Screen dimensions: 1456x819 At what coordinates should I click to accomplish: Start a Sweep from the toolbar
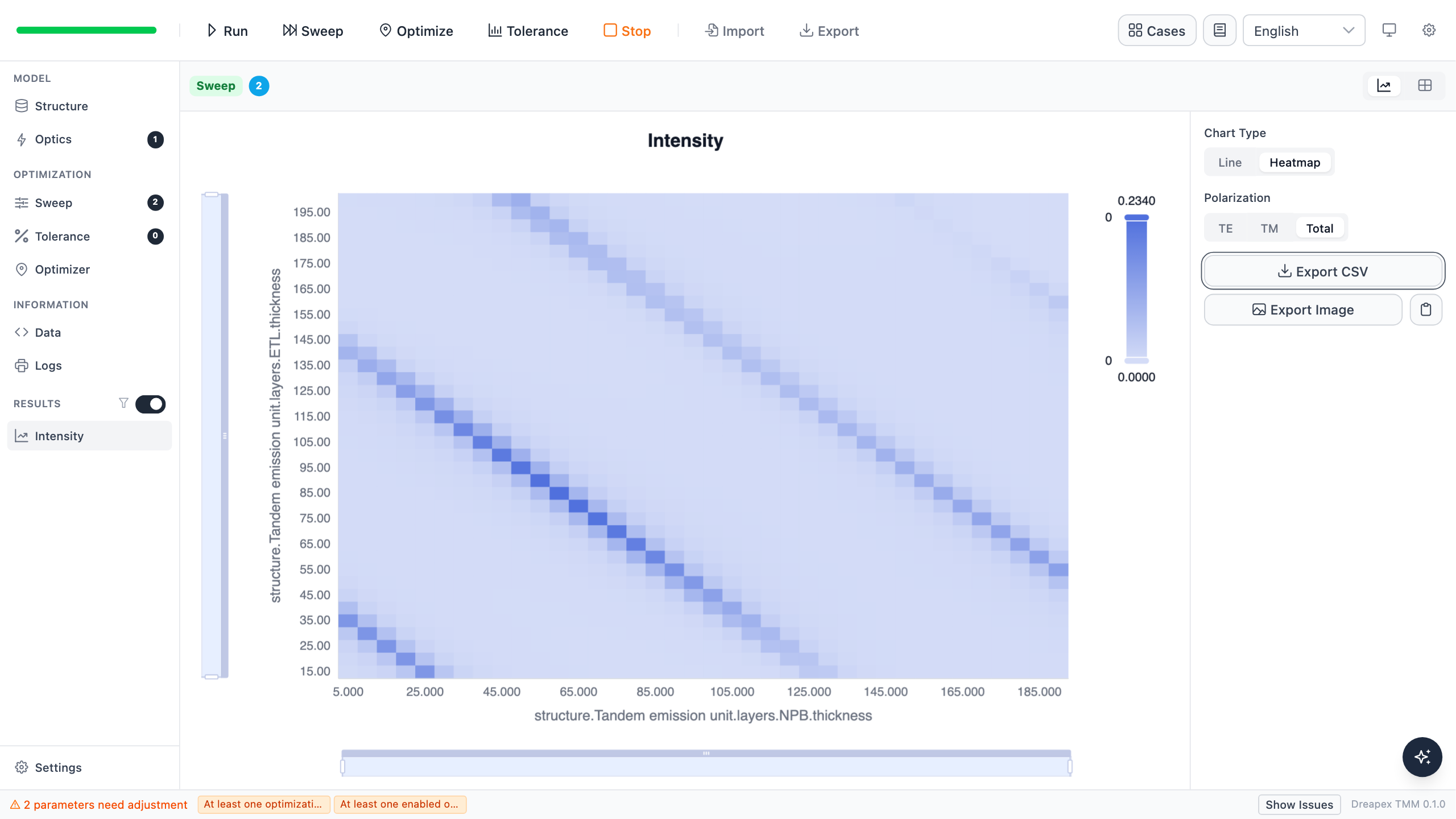click(x=313, y=31)
